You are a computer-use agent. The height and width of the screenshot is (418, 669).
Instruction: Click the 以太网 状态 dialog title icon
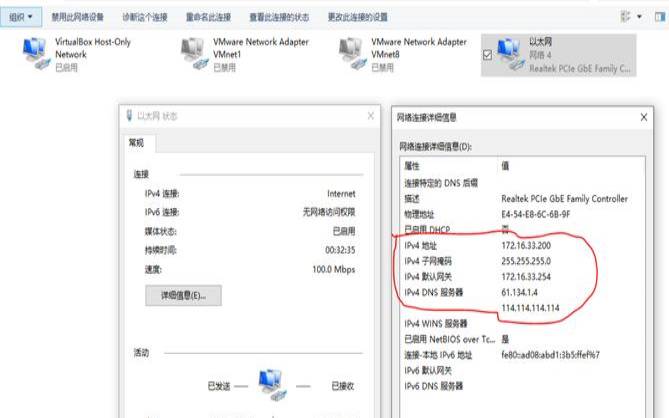click(x=129, y=116)
